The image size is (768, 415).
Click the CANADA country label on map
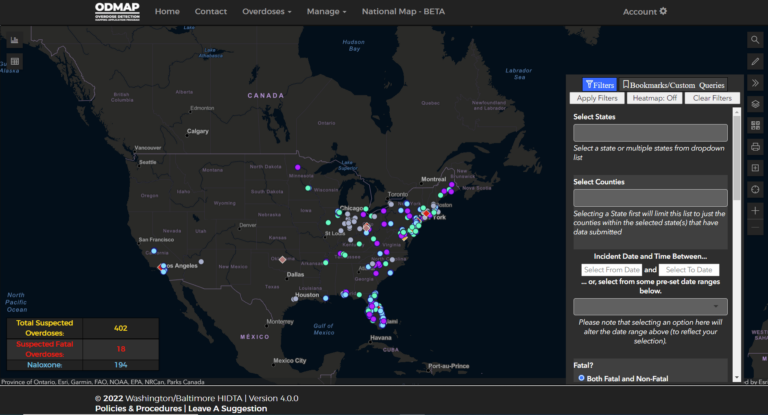pos(265,96)
